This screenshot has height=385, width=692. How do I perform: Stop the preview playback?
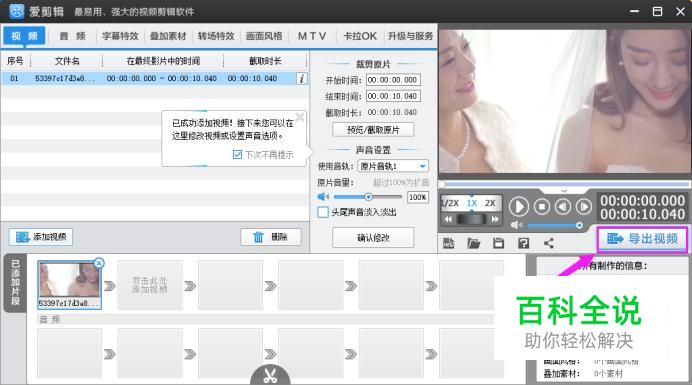542,207
